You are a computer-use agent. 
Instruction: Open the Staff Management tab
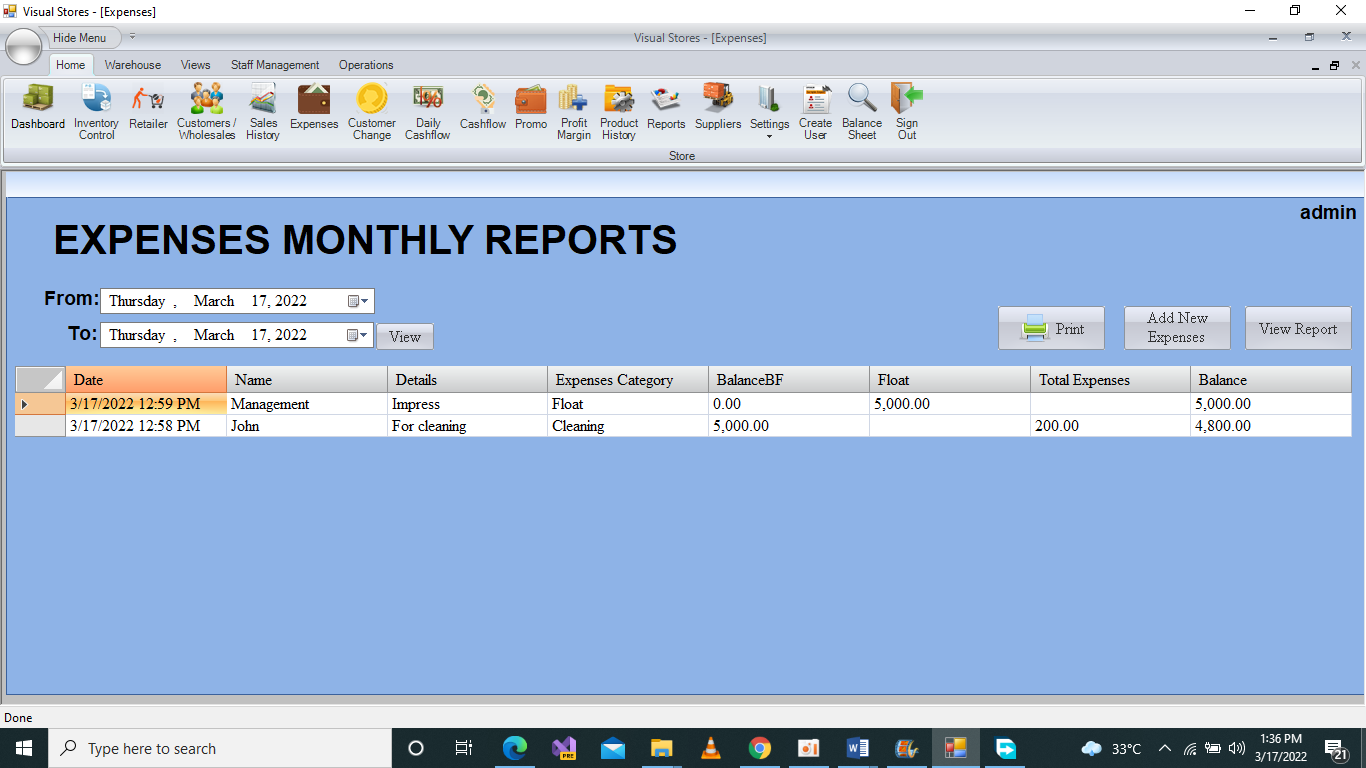275,65
